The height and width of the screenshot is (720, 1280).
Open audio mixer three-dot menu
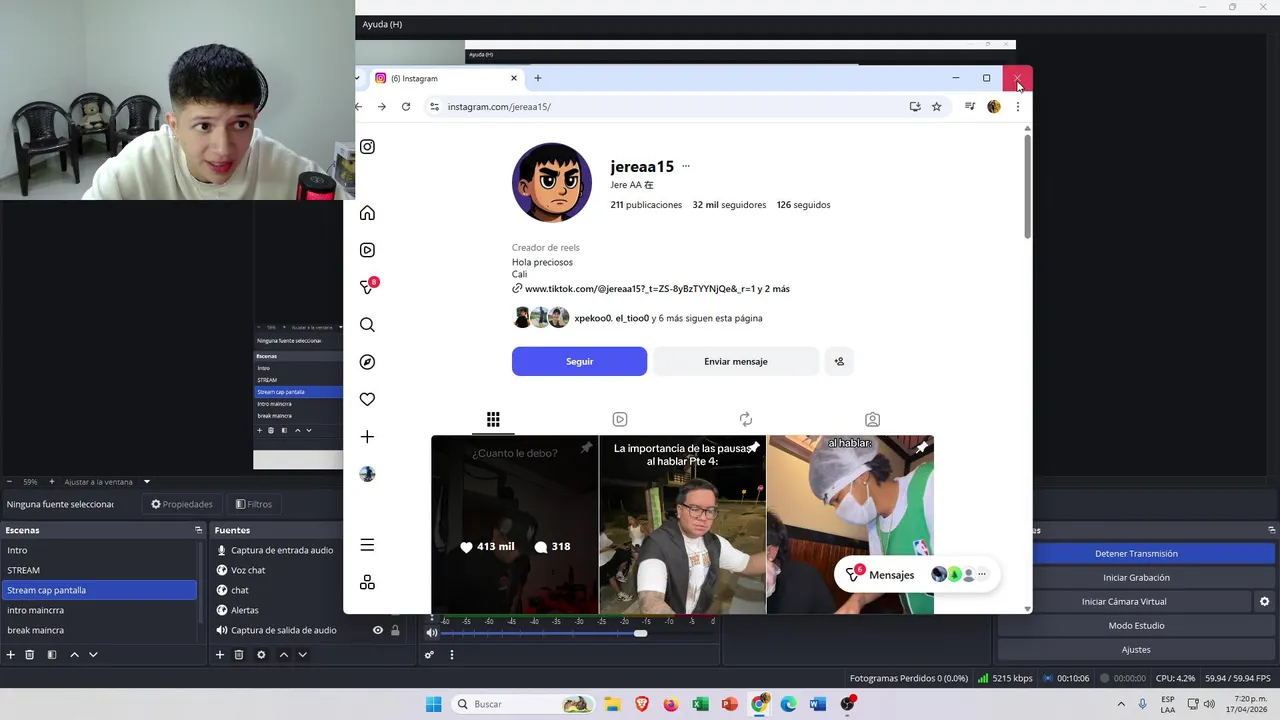tap(451, 655)
